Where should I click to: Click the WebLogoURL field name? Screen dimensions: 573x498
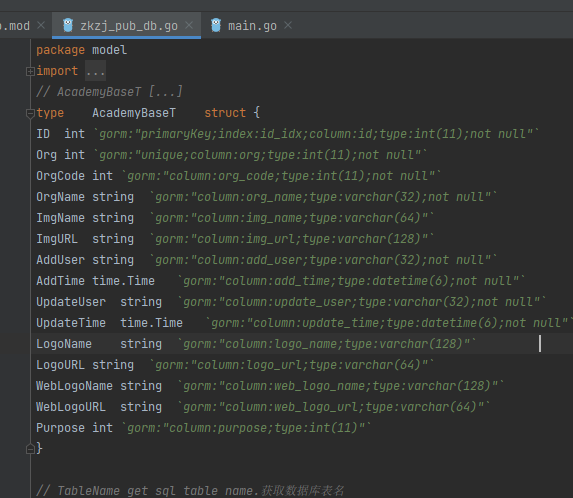(71, 407)
